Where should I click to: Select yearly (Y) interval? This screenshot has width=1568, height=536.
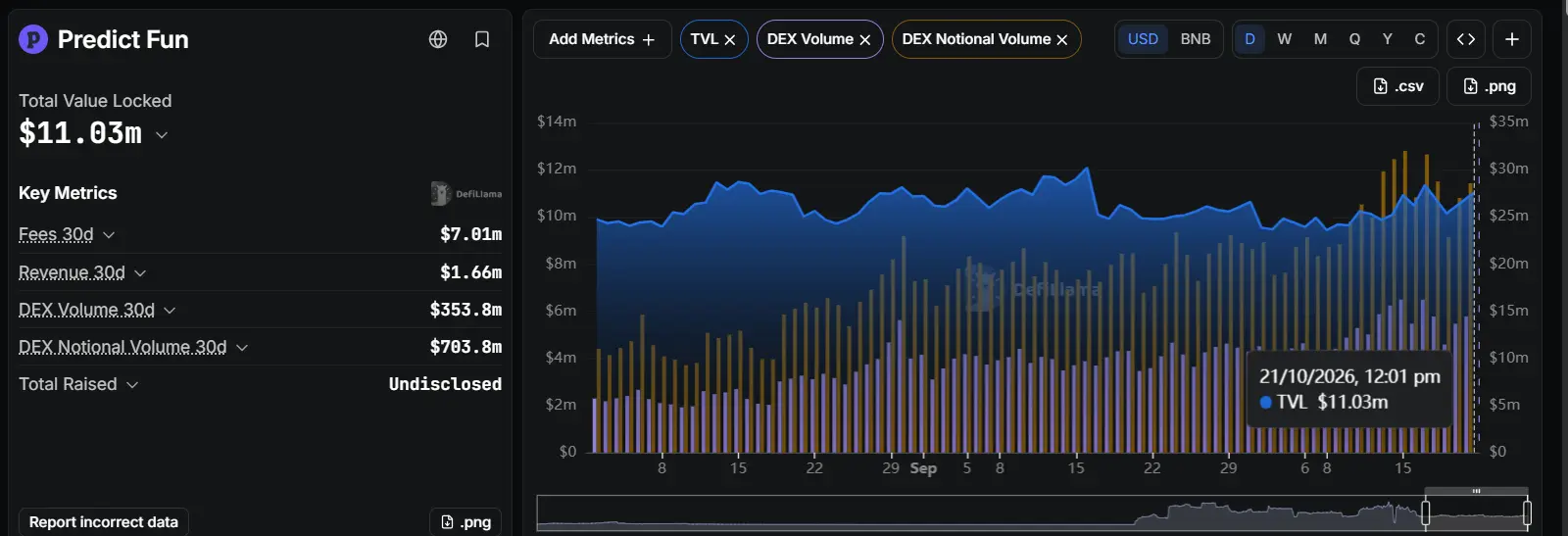tap(1388, 39)
